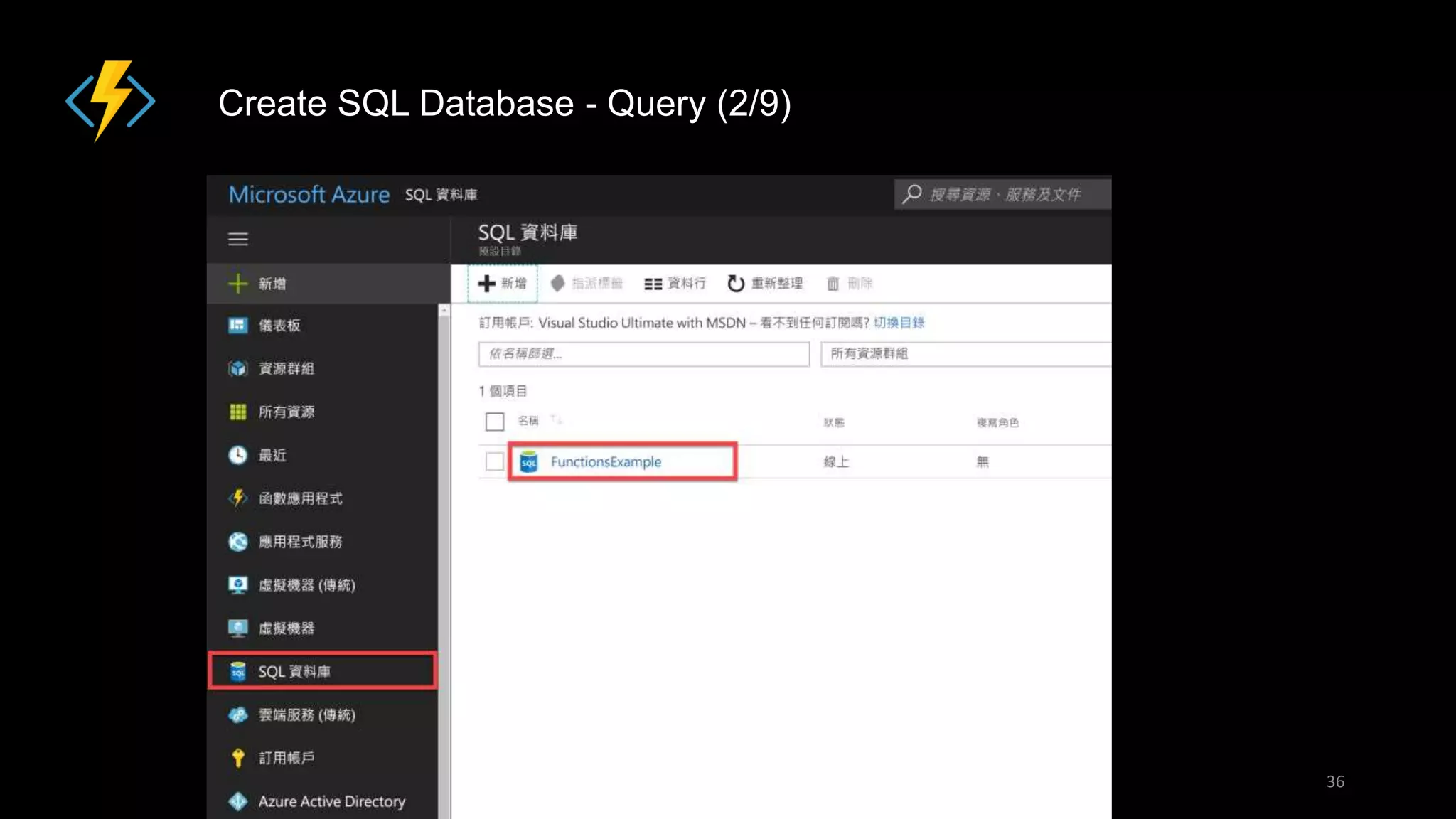1456x819 pixels.
Task: Open 訂用帳戶 subscriptions key icon
Action: [x=237, y=758]
